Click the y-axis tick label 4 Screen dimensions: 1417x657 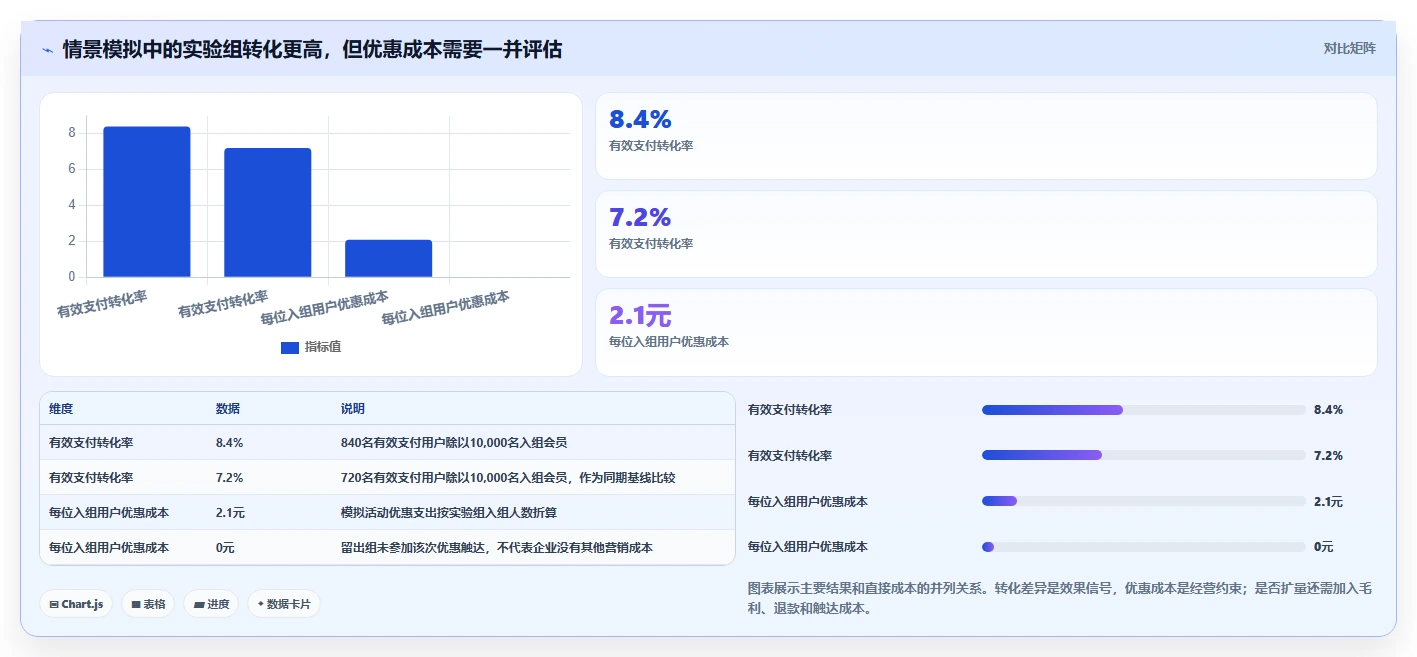click(72, 205)
